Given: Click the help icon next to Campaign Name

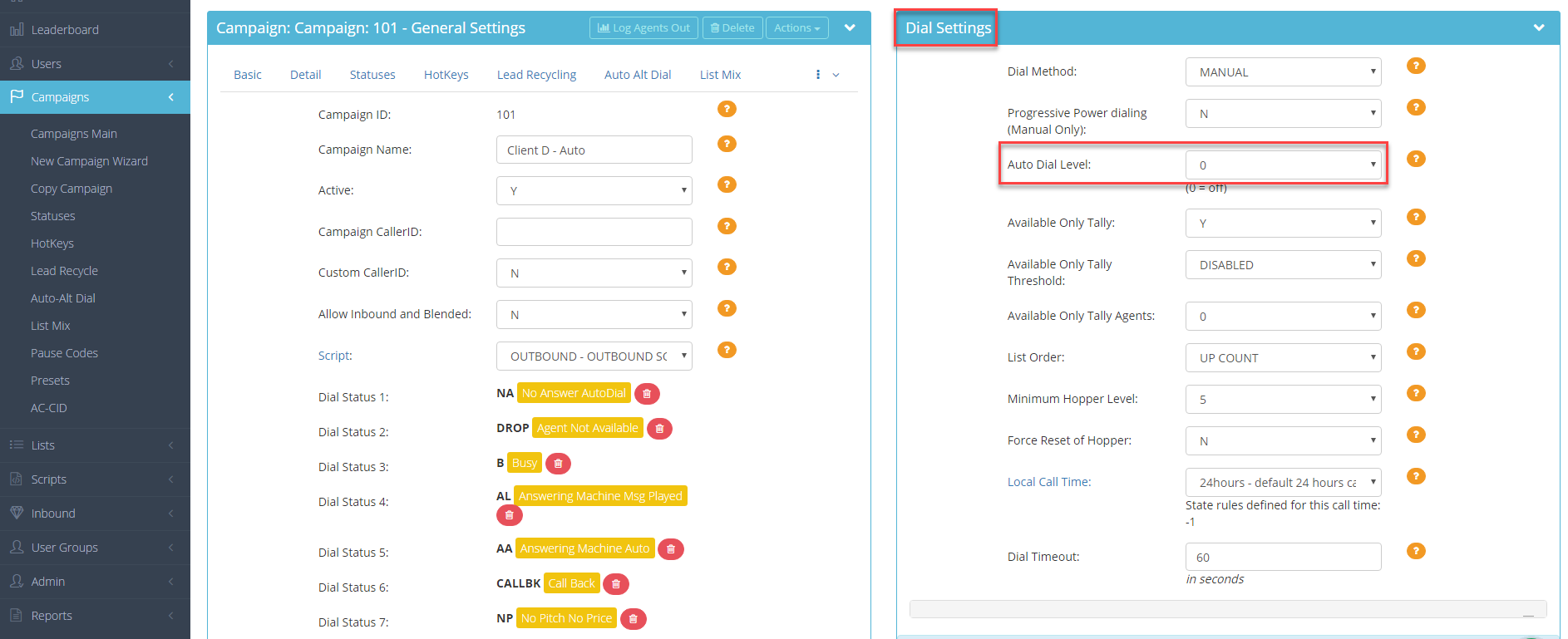Looking at the screenshot, I should click(x=727, y=144).
